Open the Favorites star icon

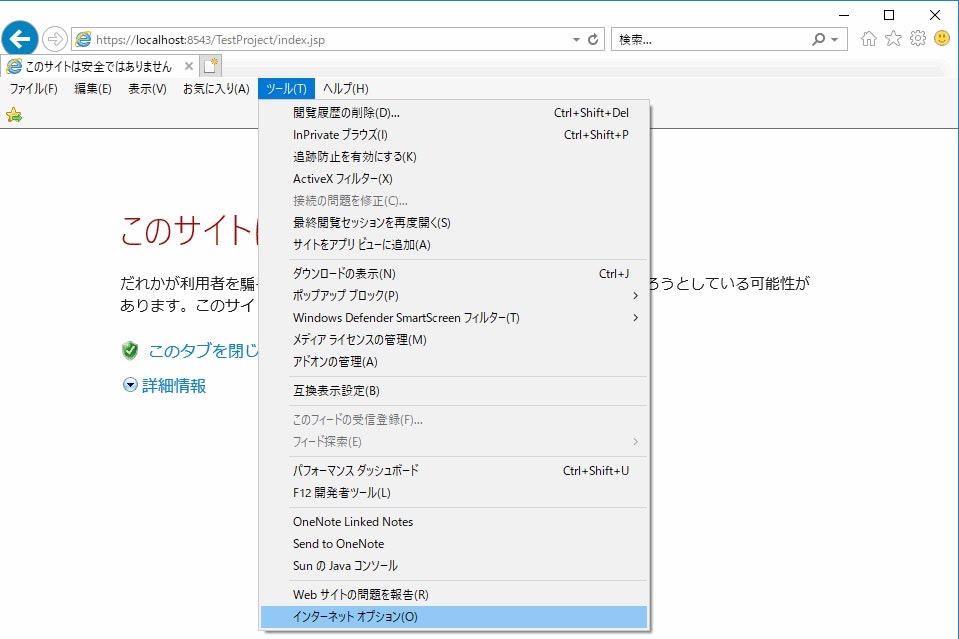893,39
